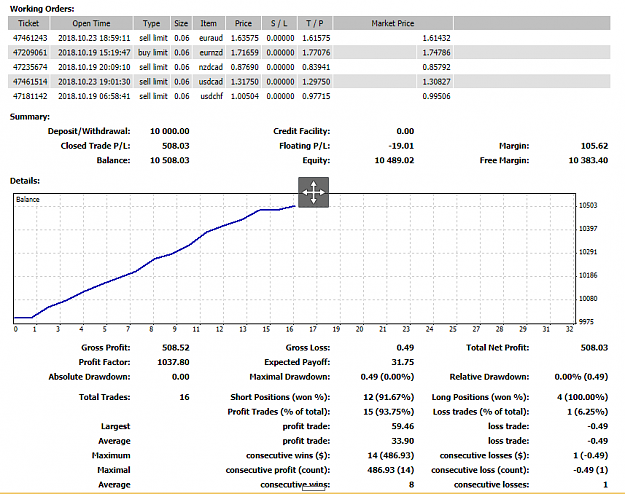Click the Profit Factor value 1037.80

point(173,362)
